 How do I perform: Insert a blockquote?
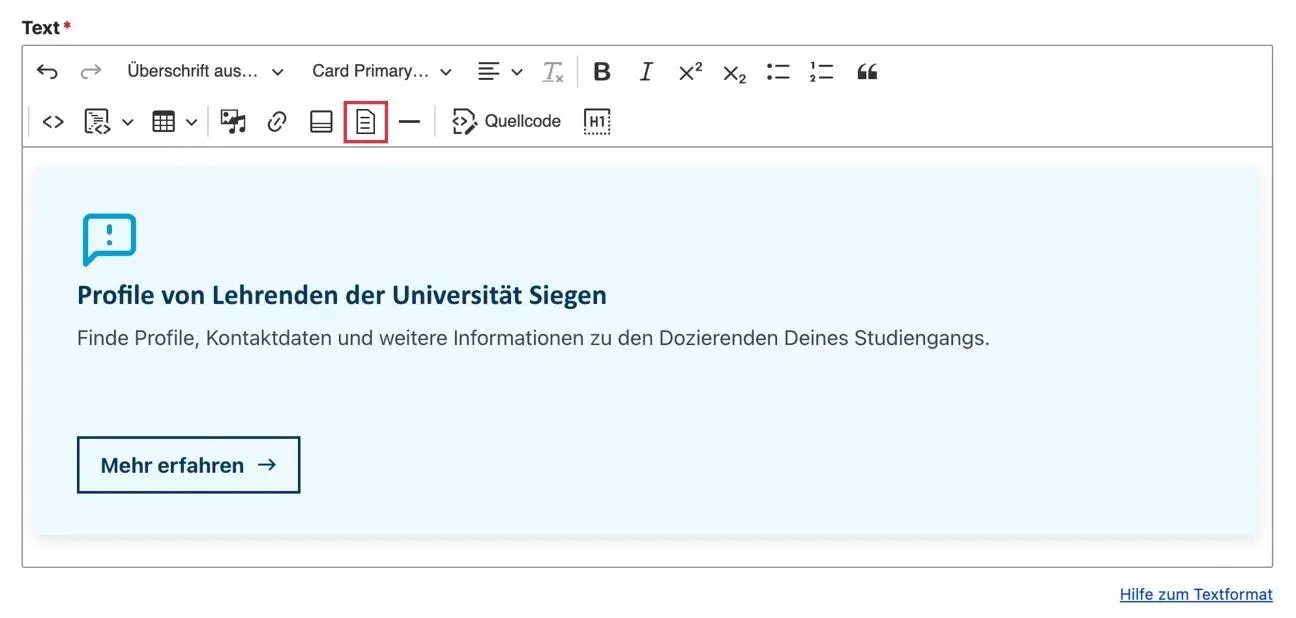coord(867,71)
